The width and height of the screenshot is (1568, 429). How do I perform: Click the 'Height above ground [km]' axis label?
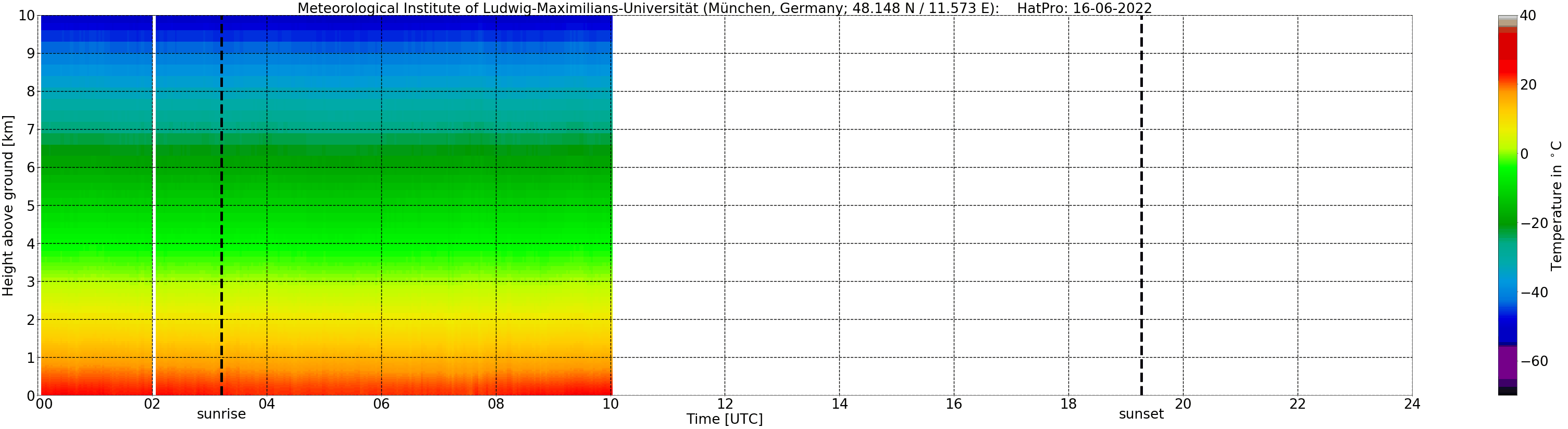(8, 206)
